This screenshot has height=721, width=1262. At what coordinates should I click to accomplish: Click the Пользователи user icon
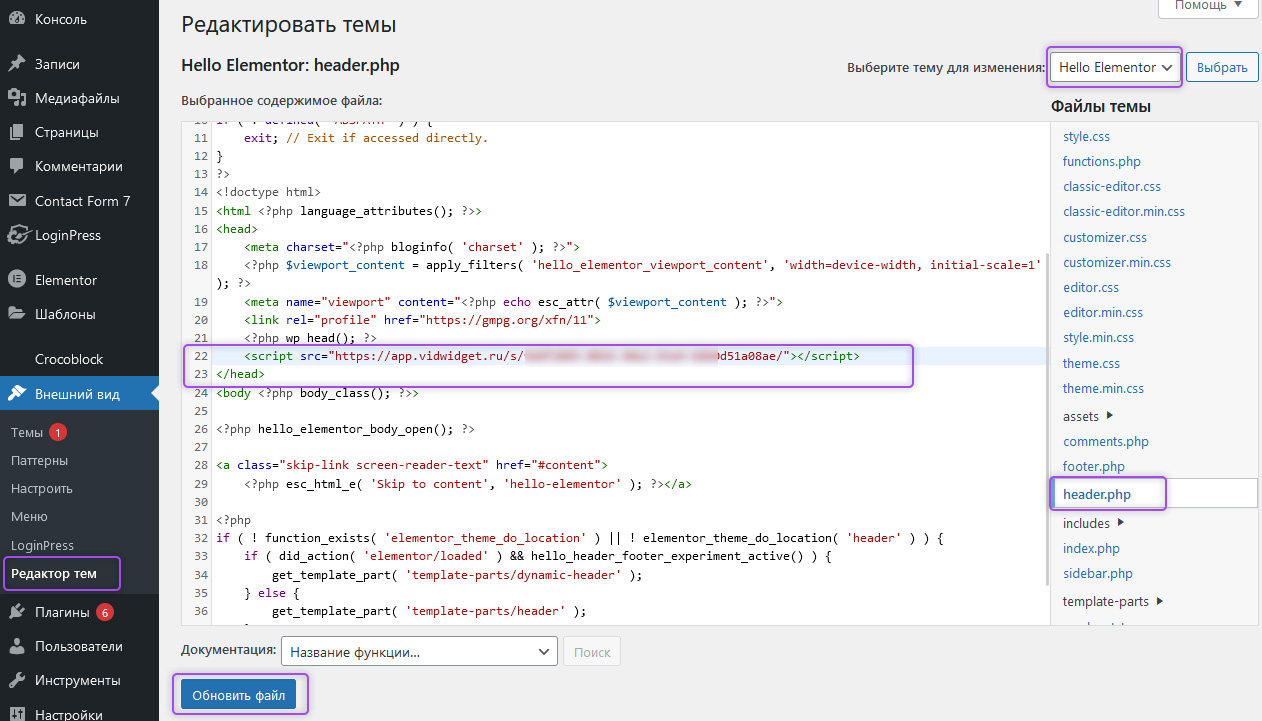tap(17, 646)
